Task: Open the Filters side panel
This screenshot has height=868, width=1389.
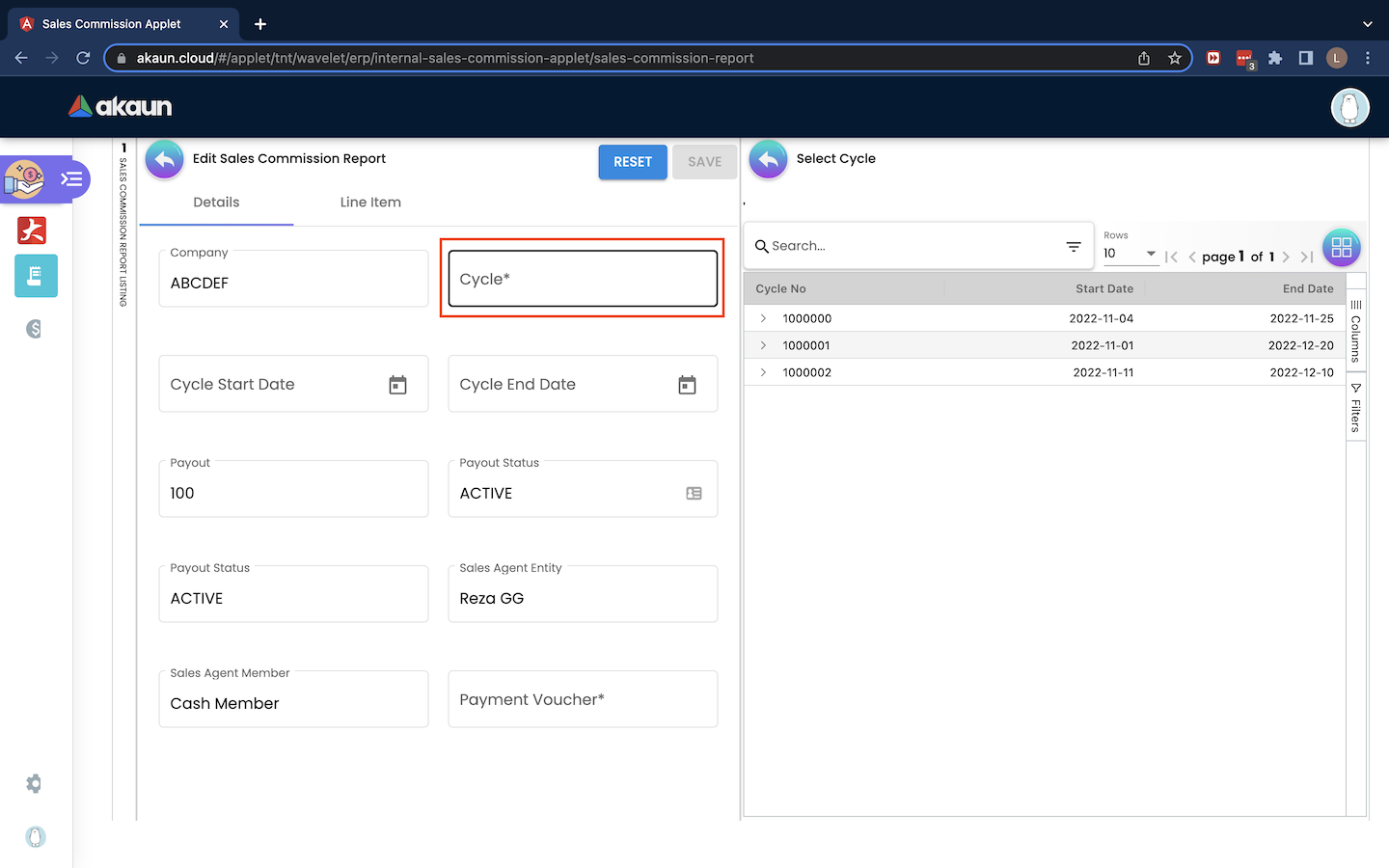Action: [x=1355, y=408]
